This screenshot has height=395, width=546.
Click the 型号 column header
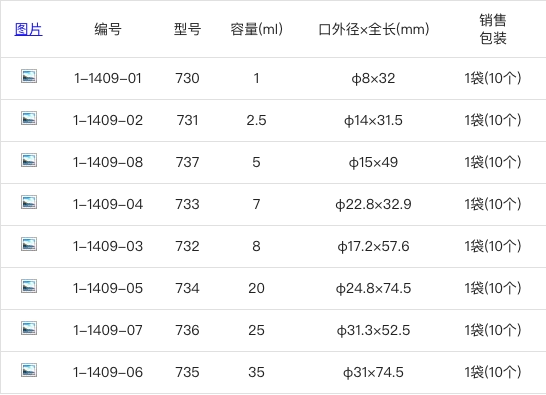coord(187,29)
